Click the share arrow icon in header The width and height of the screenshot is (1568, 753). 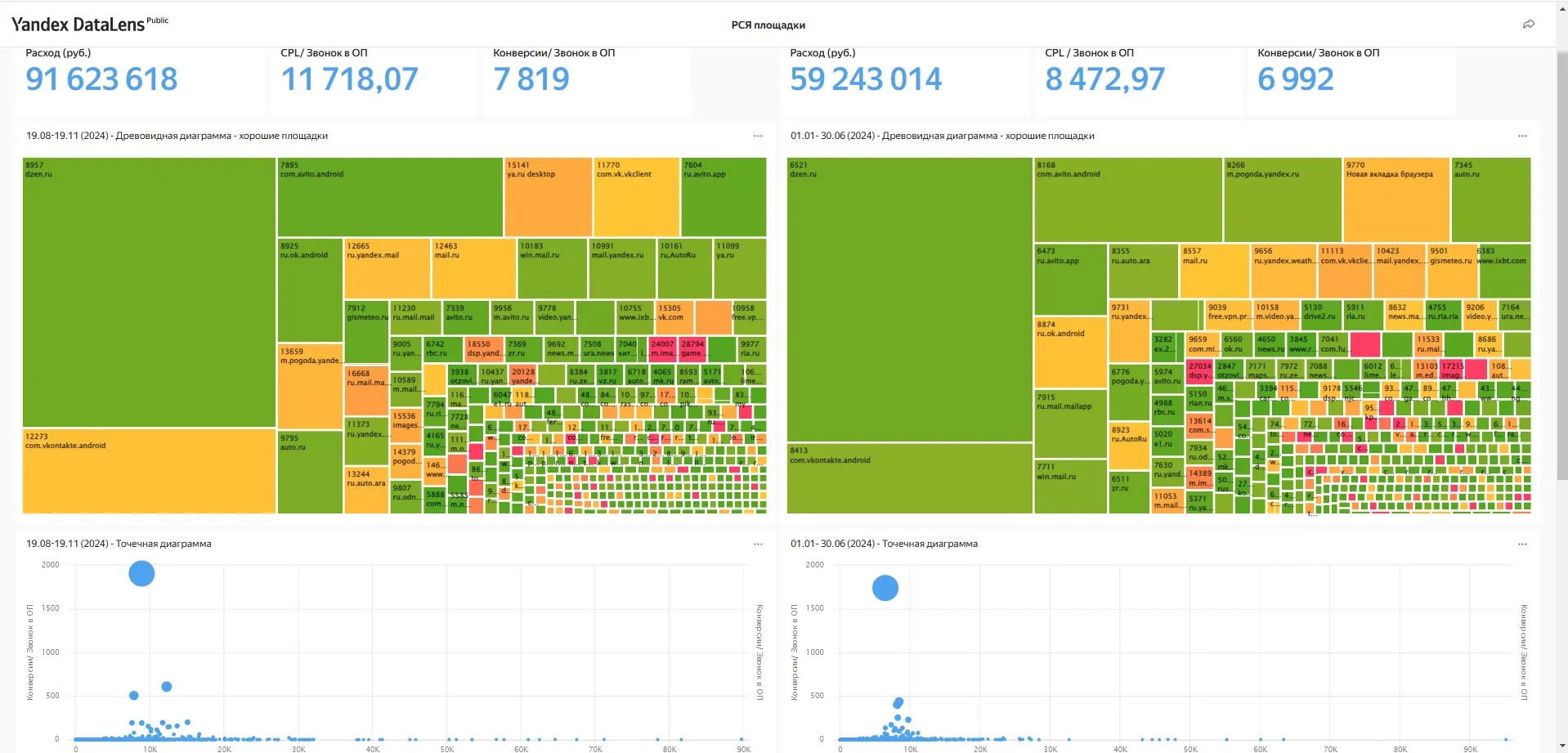click(x=1528, y=25)
